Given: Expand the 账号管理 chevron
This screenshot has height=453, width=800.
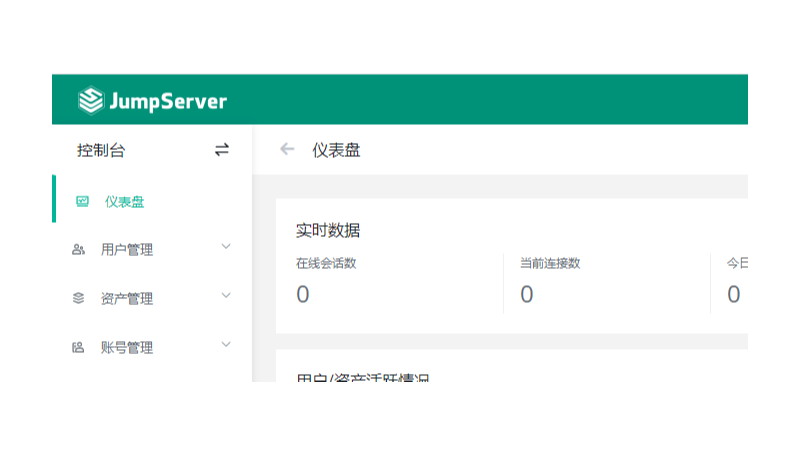Looking at the screenshot, I should (x=226, y=345).
